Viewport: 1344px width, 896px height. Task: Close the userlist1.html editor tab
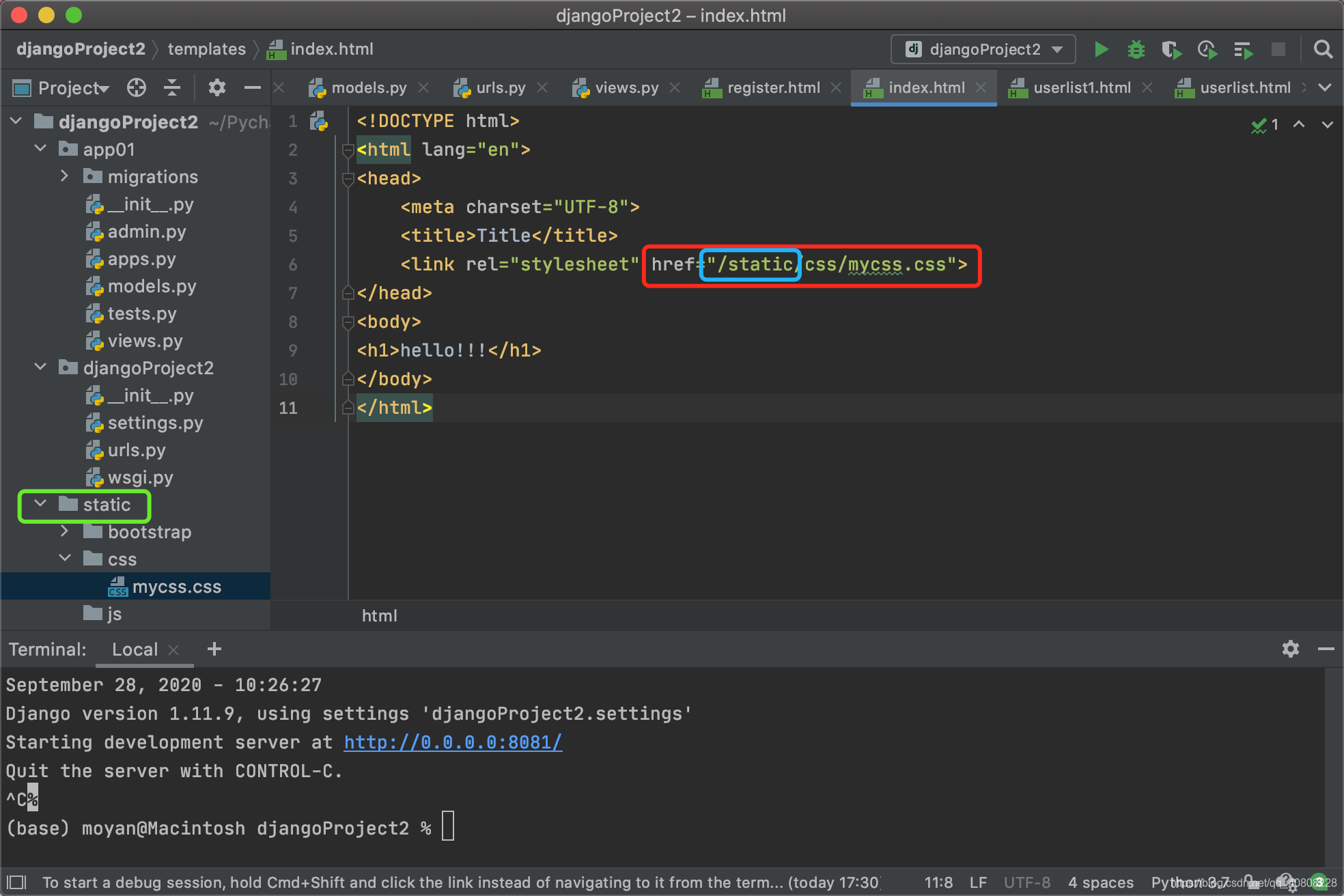[x=1147, y=87]
